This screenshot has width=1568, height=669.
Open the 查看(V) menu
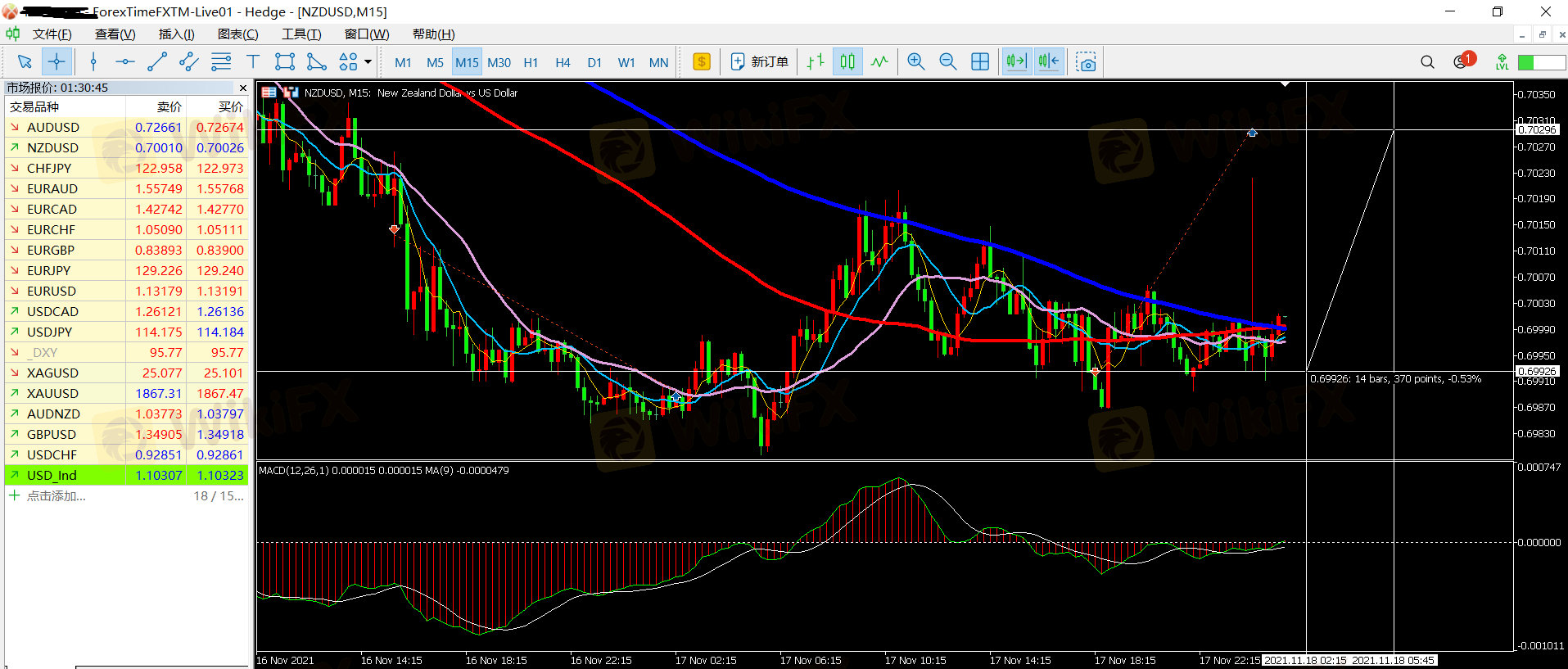point(115,34)
